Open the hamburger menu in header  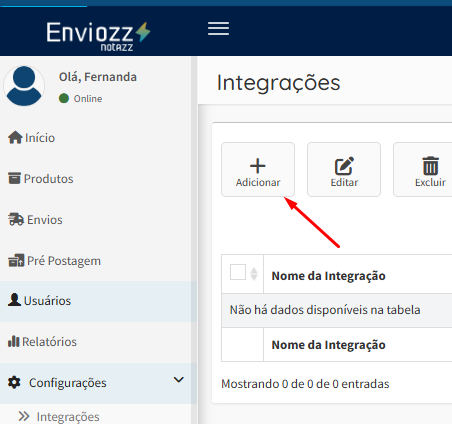tap(218, 29)
